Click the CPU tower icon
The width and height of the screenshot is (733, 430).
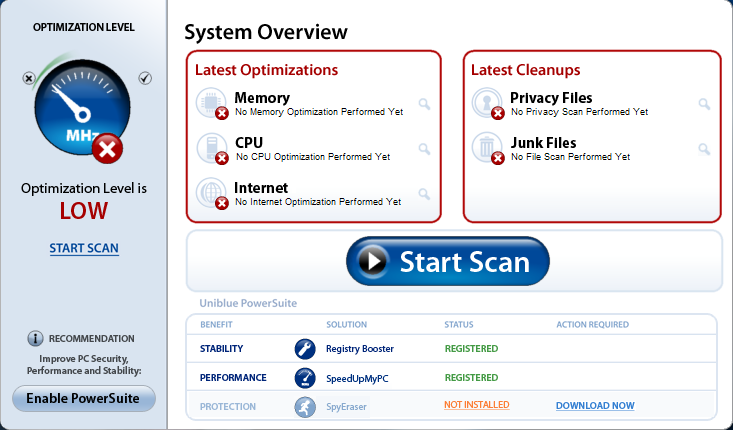pyautogui.click(x=211, y=147)
